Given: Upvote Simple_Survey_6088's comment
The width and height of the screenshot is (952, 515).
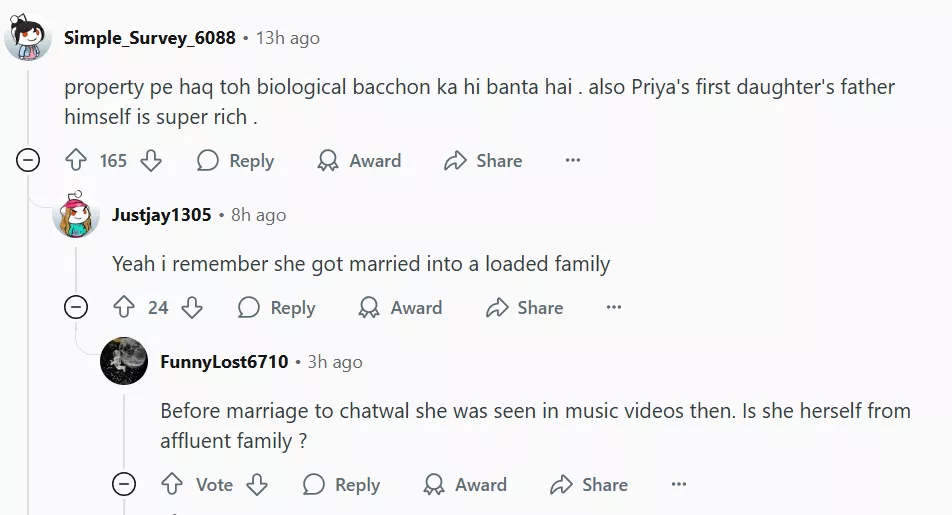Looking at the screenshot, I should pos(77,161).
